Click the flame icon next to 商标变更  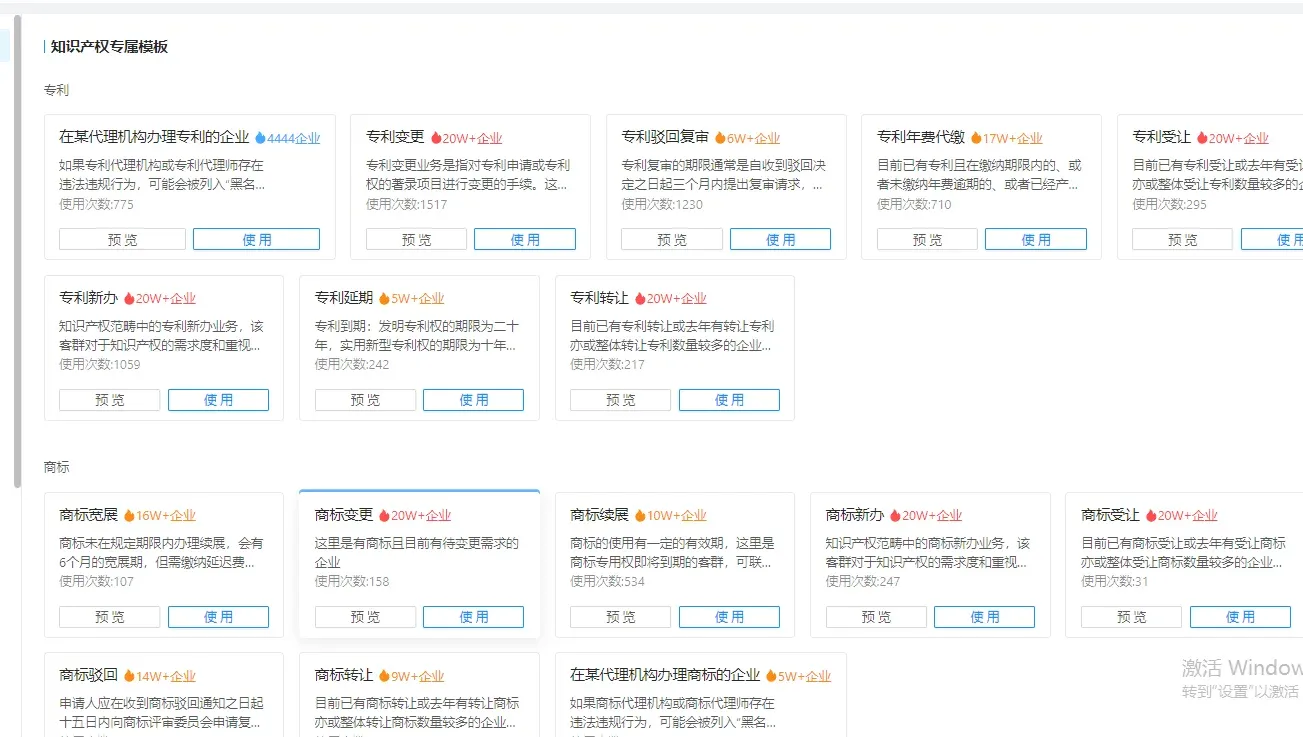[x=384, y=515]
